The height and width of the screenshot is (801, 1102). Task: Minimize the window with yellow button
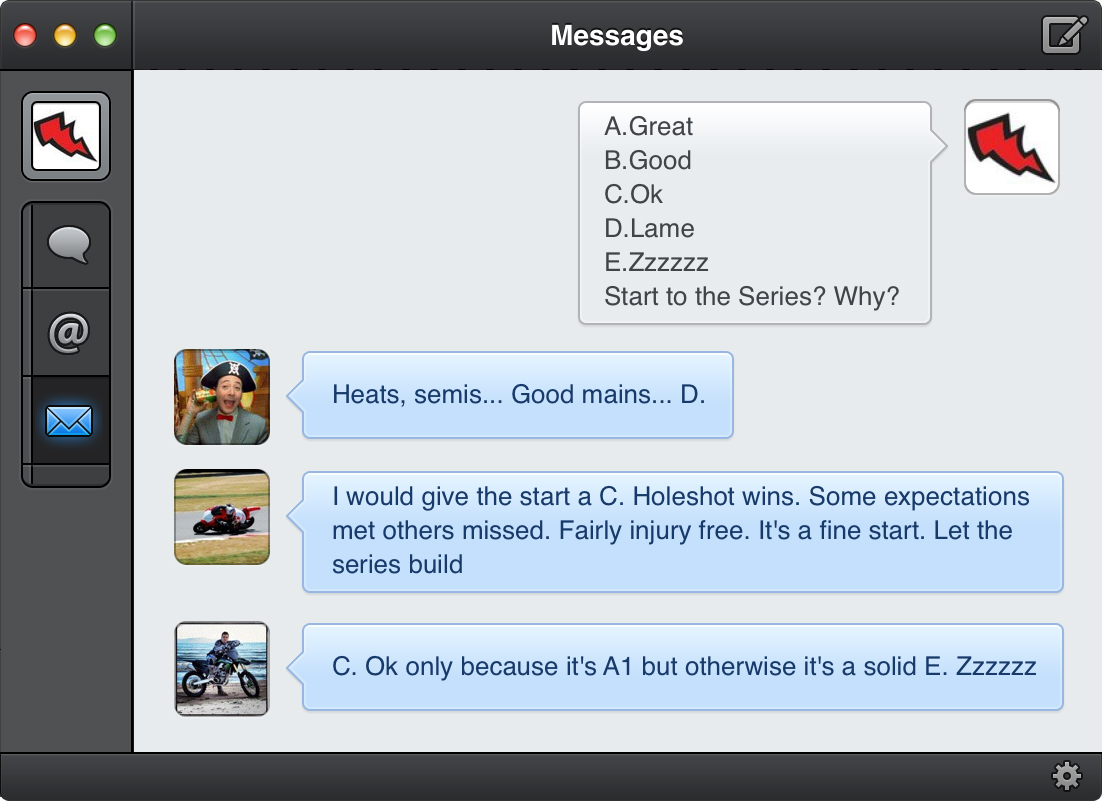tap(65, 37)
